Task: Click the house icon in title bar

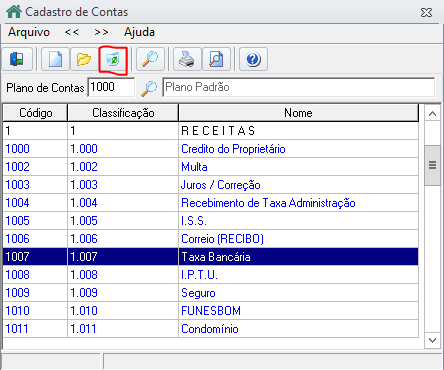Action: click(x=14, y=12)
